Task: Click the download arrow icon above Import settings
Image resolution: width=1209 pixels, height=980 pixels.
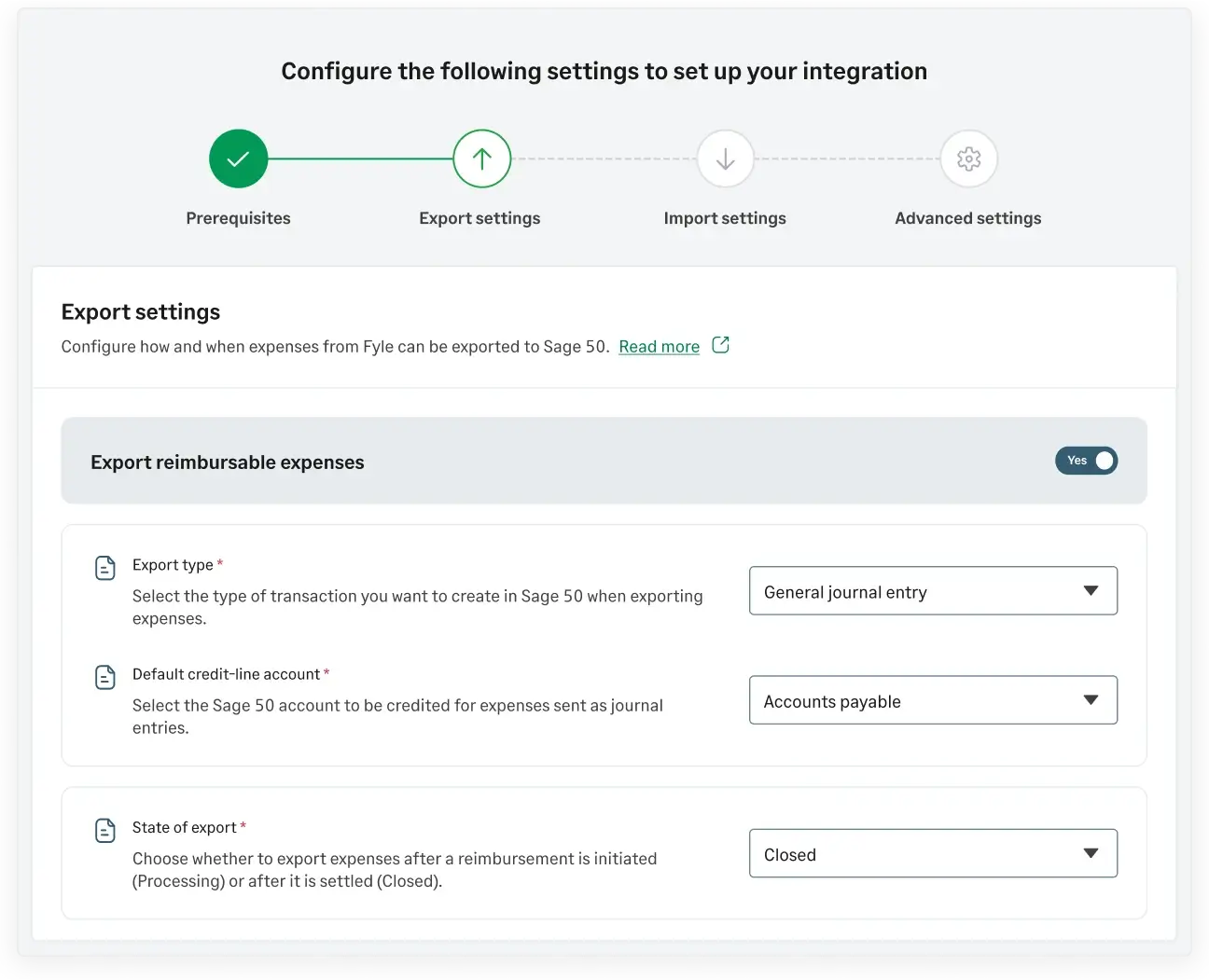Action: tap(725, 159)
